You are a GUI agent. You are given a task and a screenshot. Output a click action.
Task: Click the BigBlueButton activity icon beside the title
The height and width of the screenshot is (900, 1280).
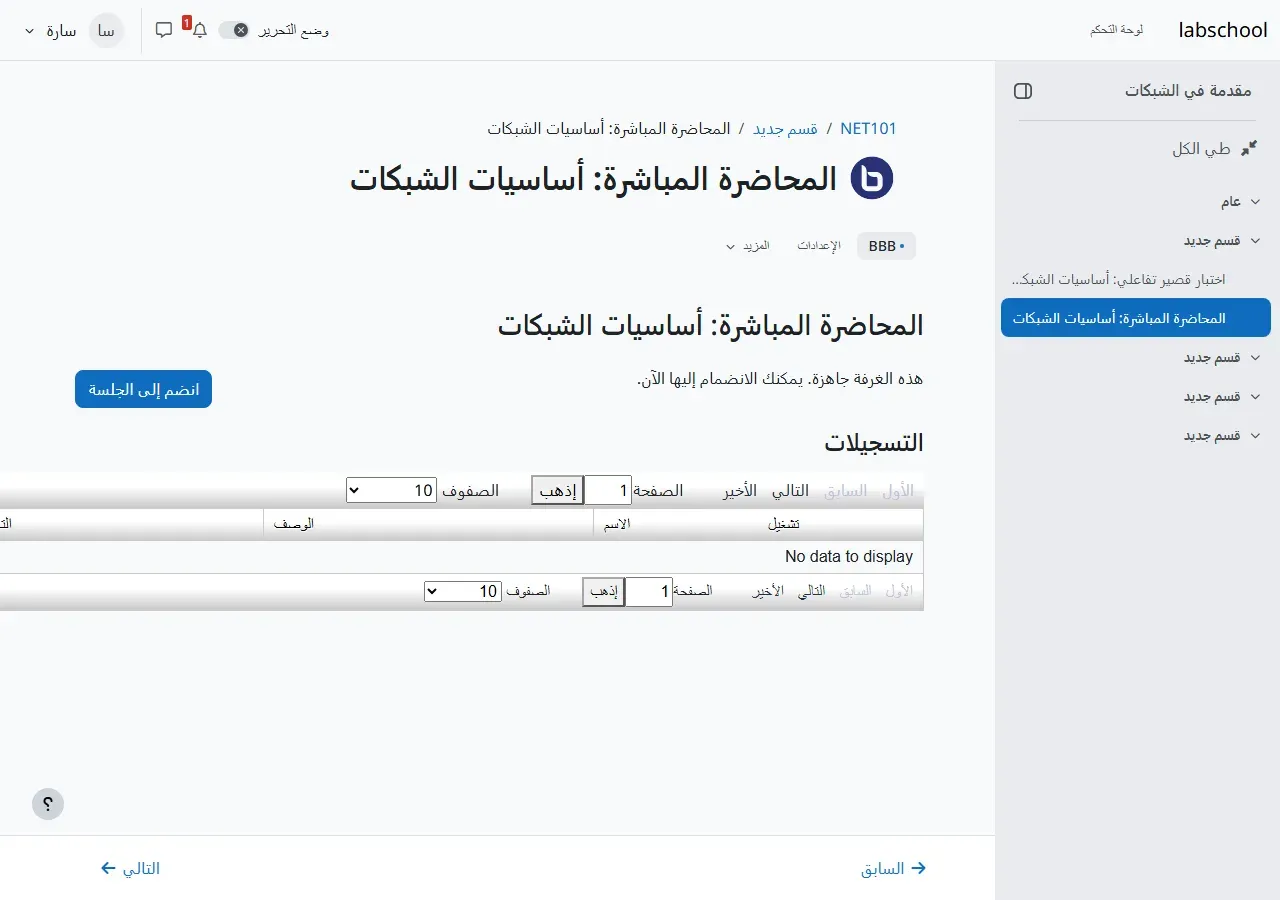pyautogui.click(x=872, y=179)
